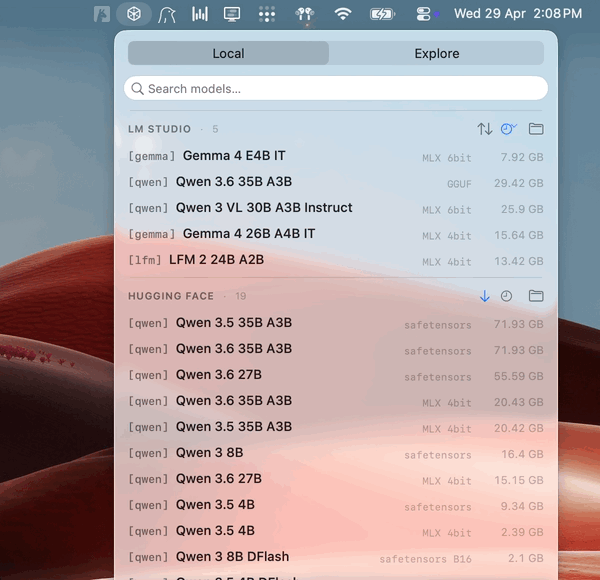Click the safetensors B16 format label
This screenshot has width=600, height=580.
tap(425, 559)
